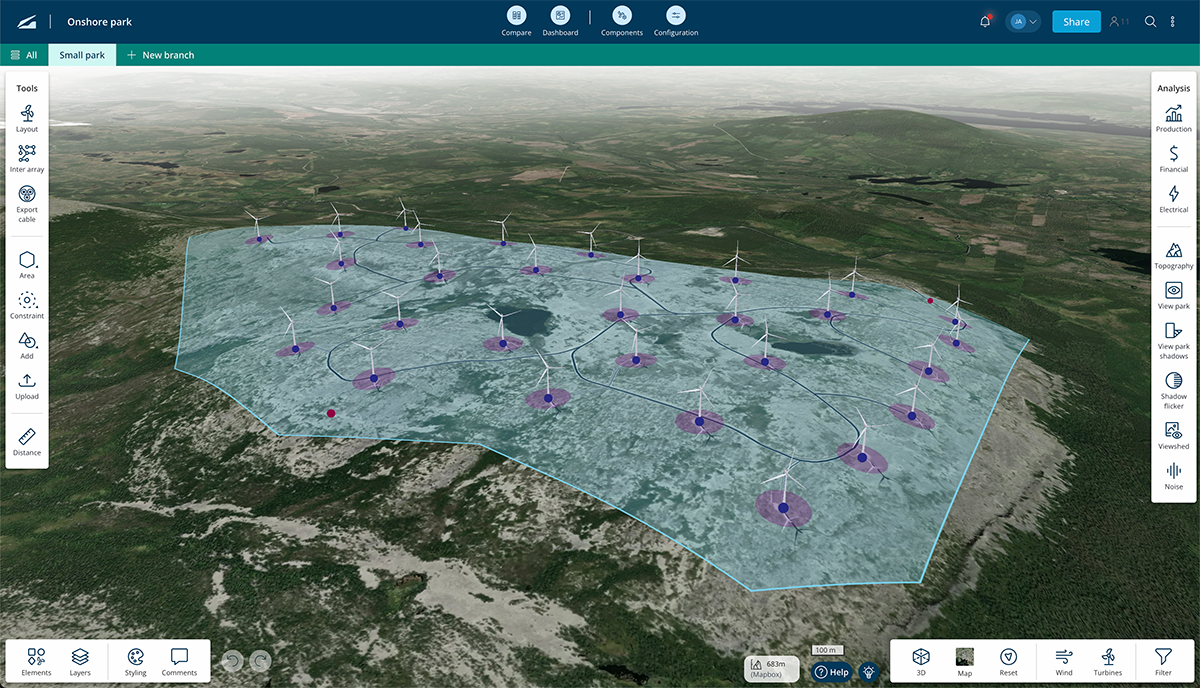
Task: Toggle the 3D view mode
Action: [x=920, y=660]
